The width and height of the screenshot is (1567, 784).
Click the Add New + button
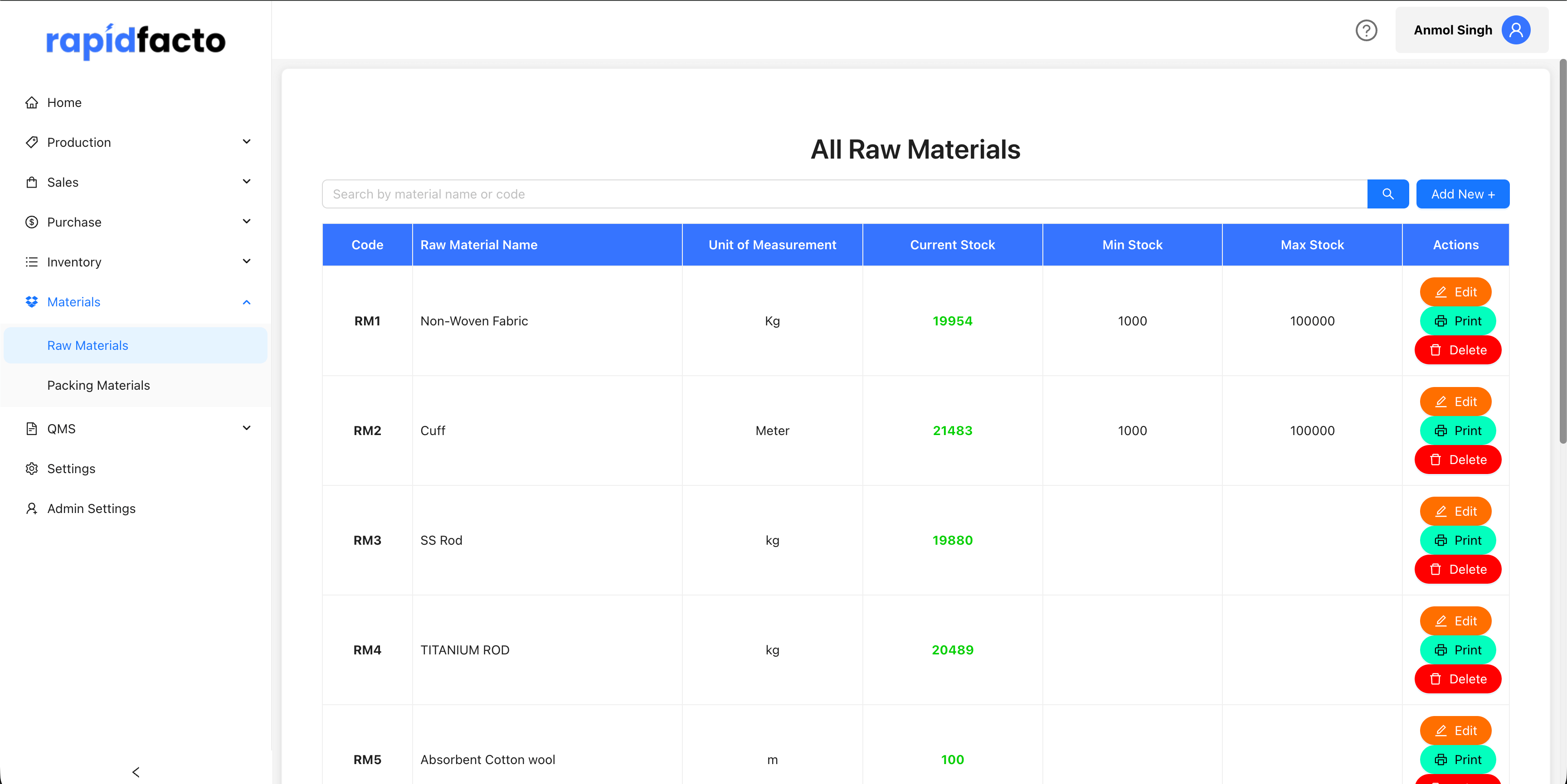click(x=1462, y=194)
